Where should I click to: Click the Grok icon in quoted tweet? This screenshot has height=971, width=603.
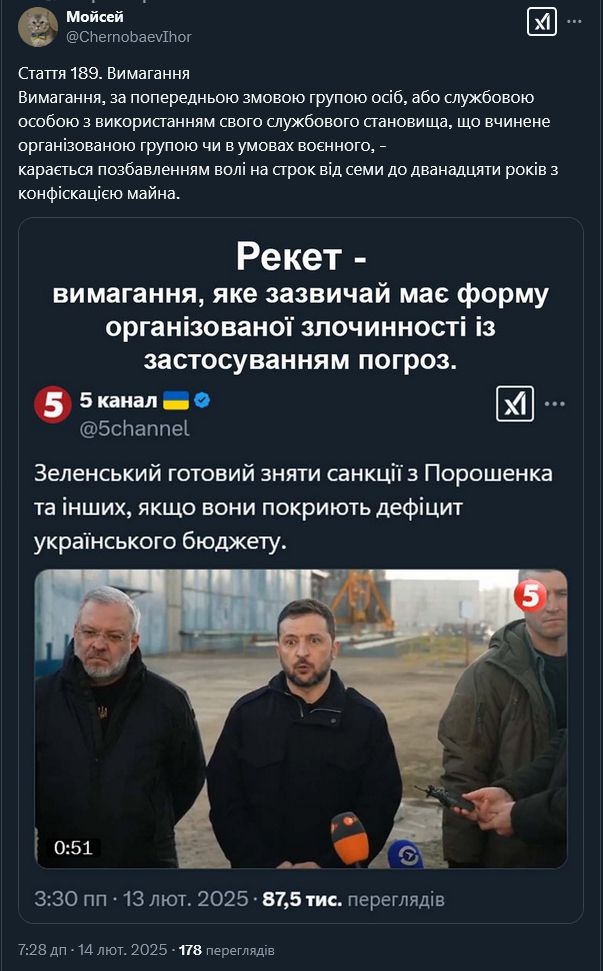point(515,404)
